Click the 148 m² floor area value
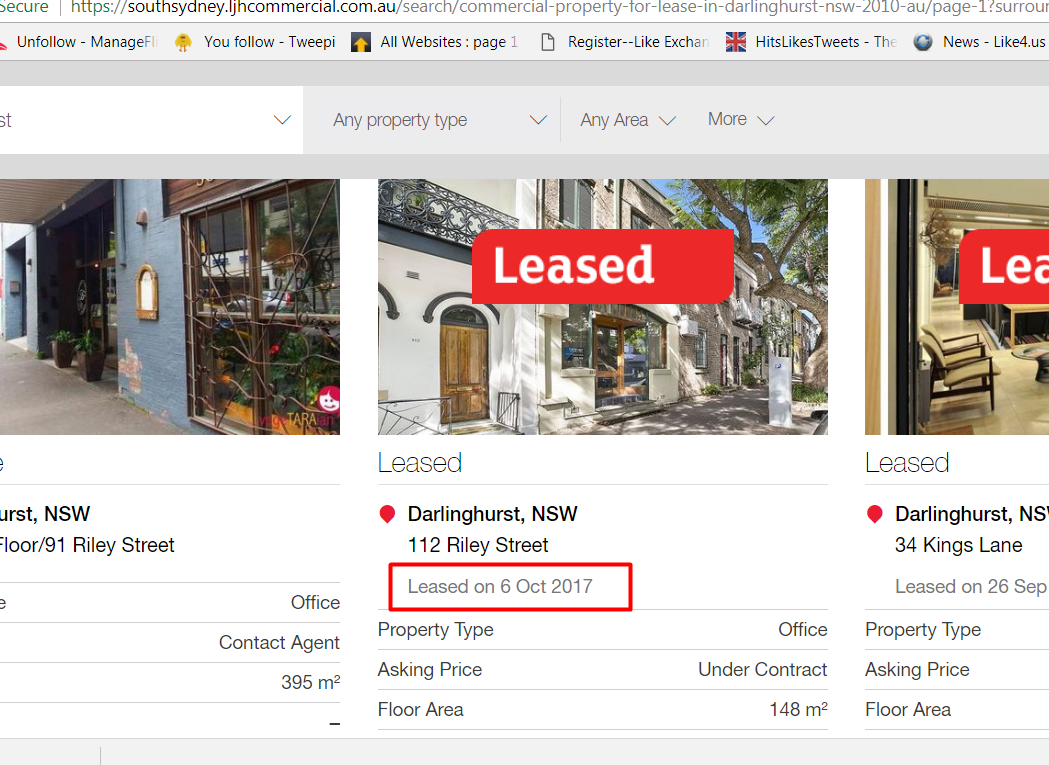 click(799, 709)
